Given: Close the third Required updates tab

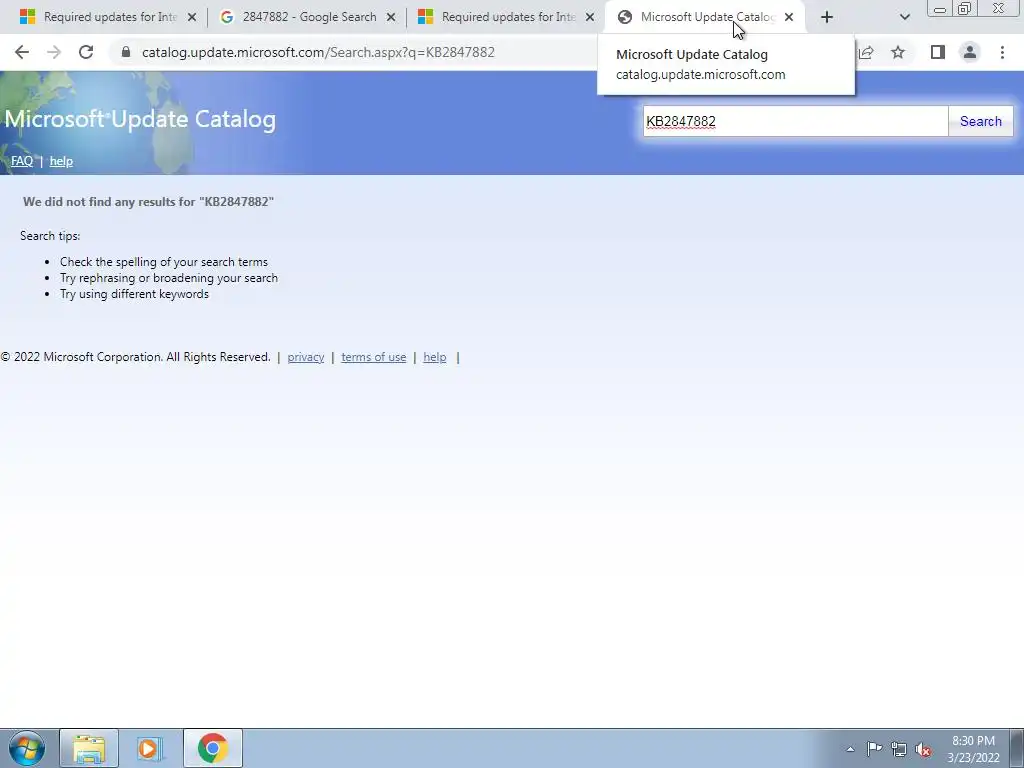Looking at the screenshot, I should pos(590,18).
